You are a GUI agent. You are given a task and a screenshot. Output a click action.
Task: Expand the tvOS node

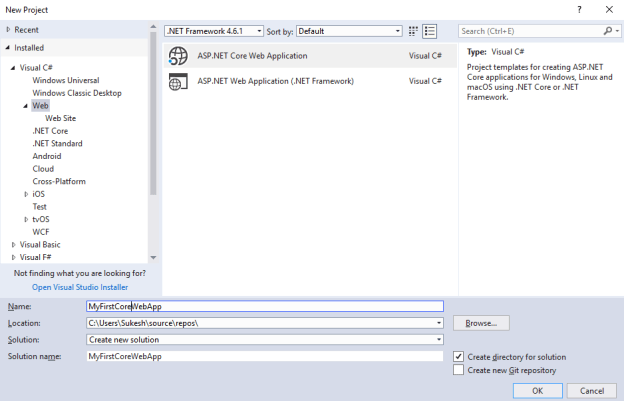click(x=26, y=220)
